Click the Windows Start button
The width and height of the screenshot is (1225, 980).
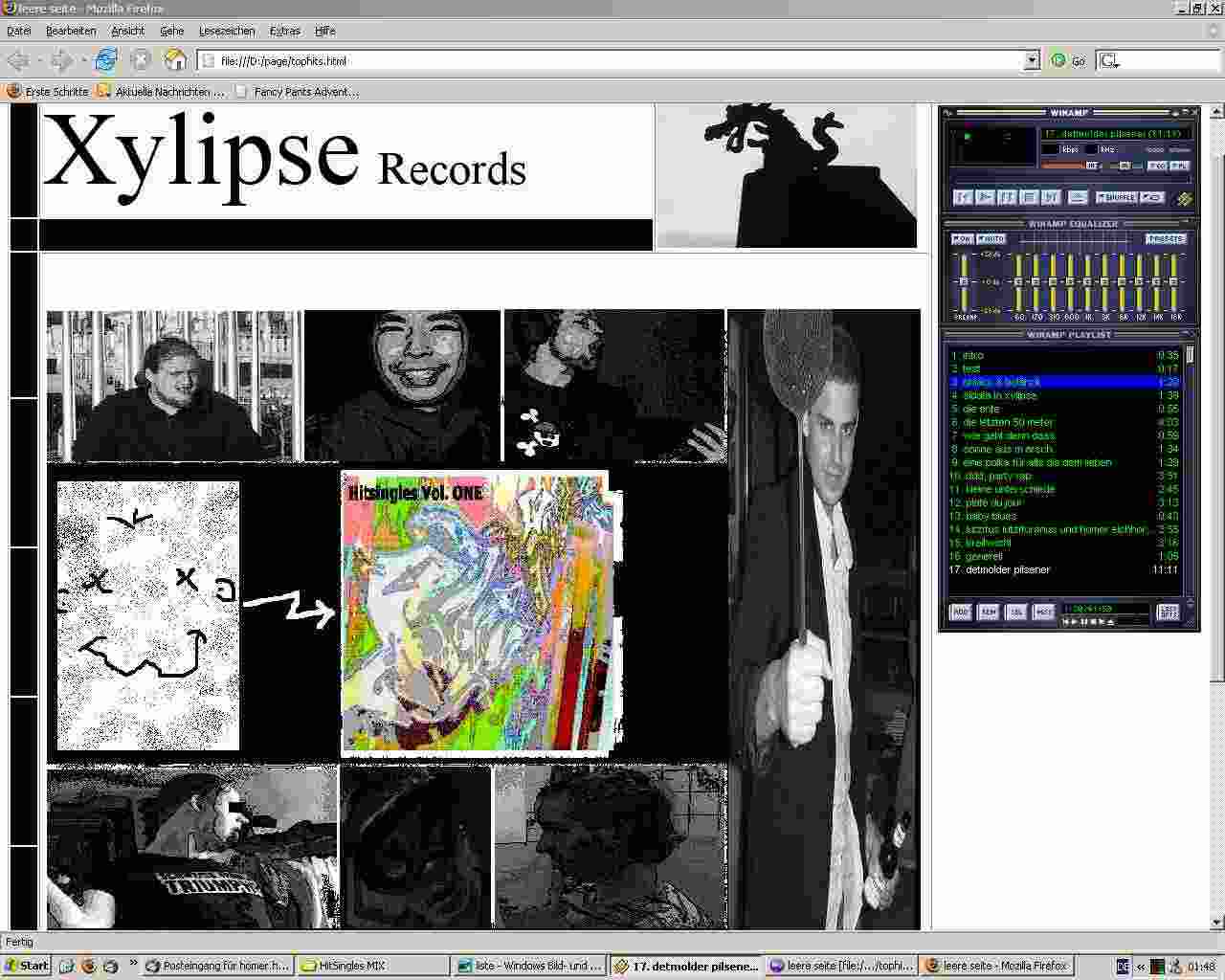(x=26, y=966)
